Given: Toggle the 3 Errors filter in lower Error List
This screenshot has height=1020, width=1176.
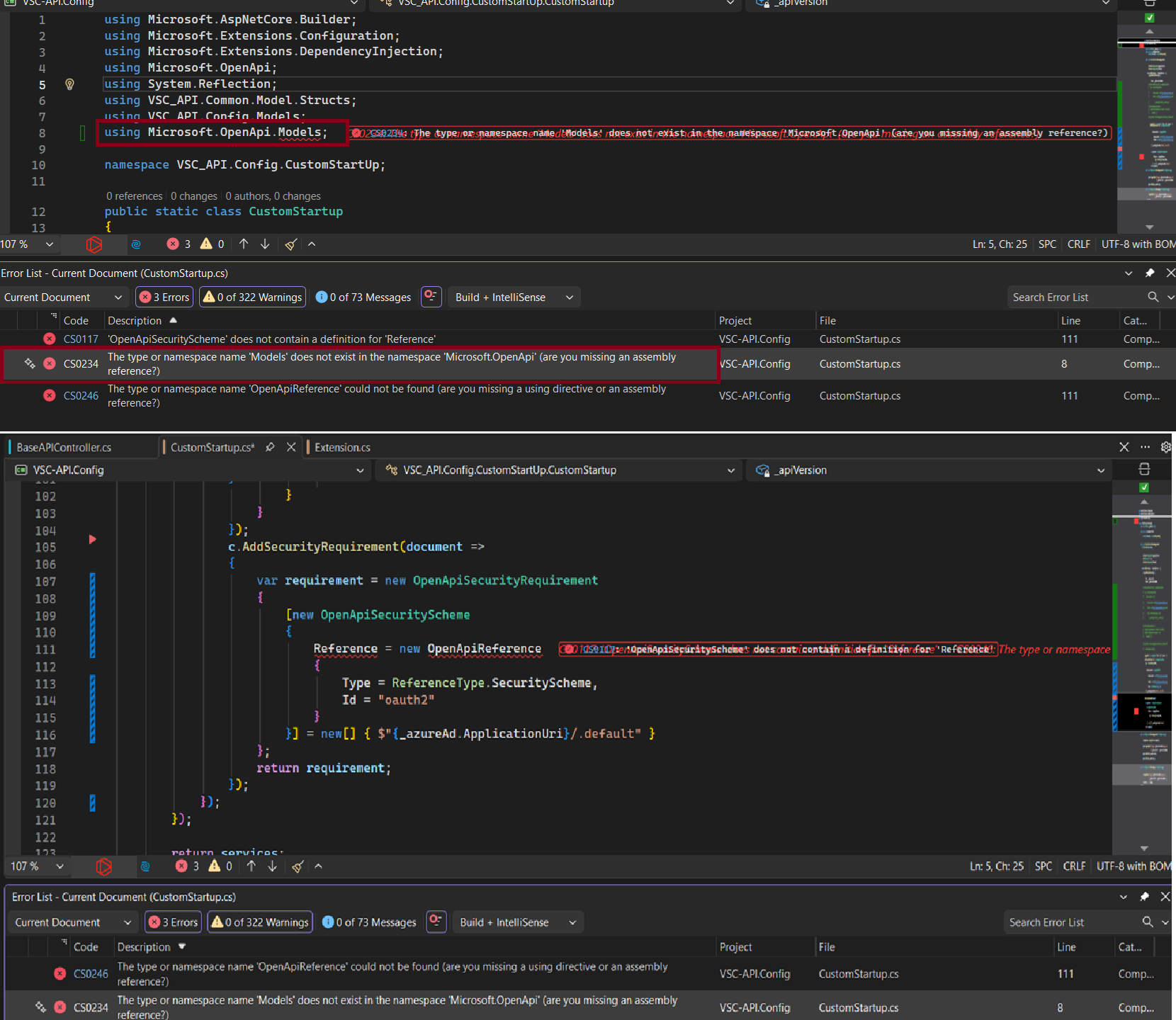Looking at the screenshot, I should 174,922.
